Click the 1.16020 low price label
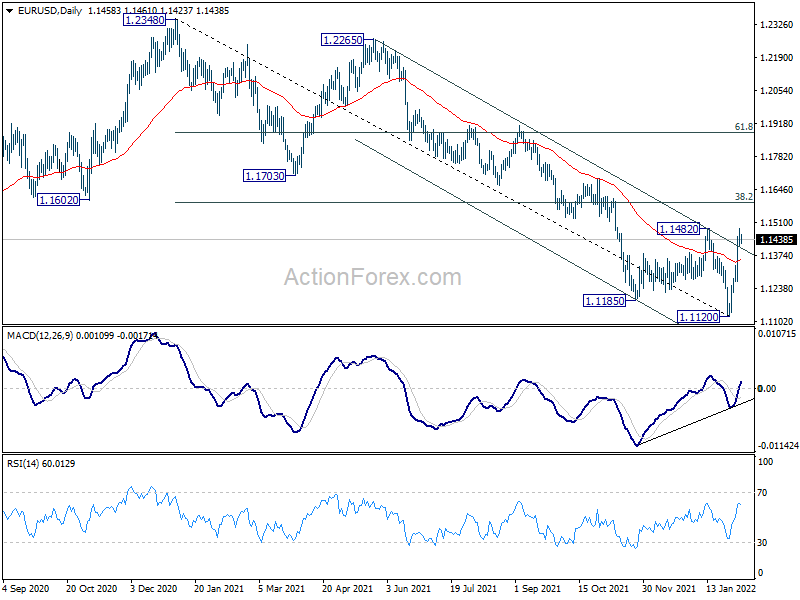Screen dimensions: 800x600 [59, 200]
